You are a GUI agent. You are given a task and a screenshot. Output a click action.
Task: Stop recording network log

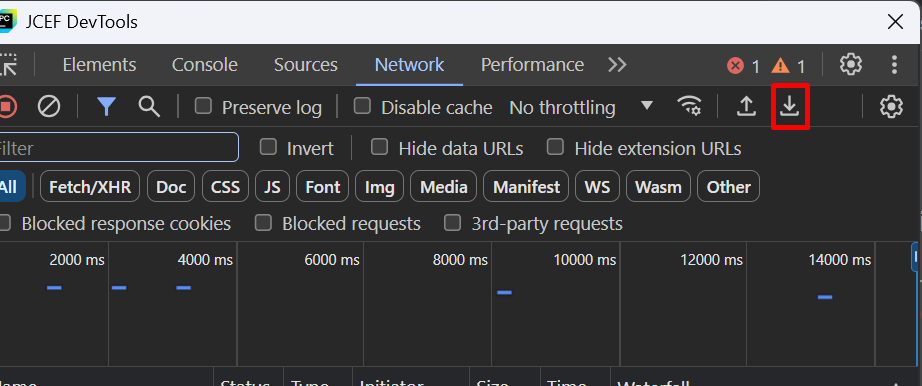click(x=7, y=107)
